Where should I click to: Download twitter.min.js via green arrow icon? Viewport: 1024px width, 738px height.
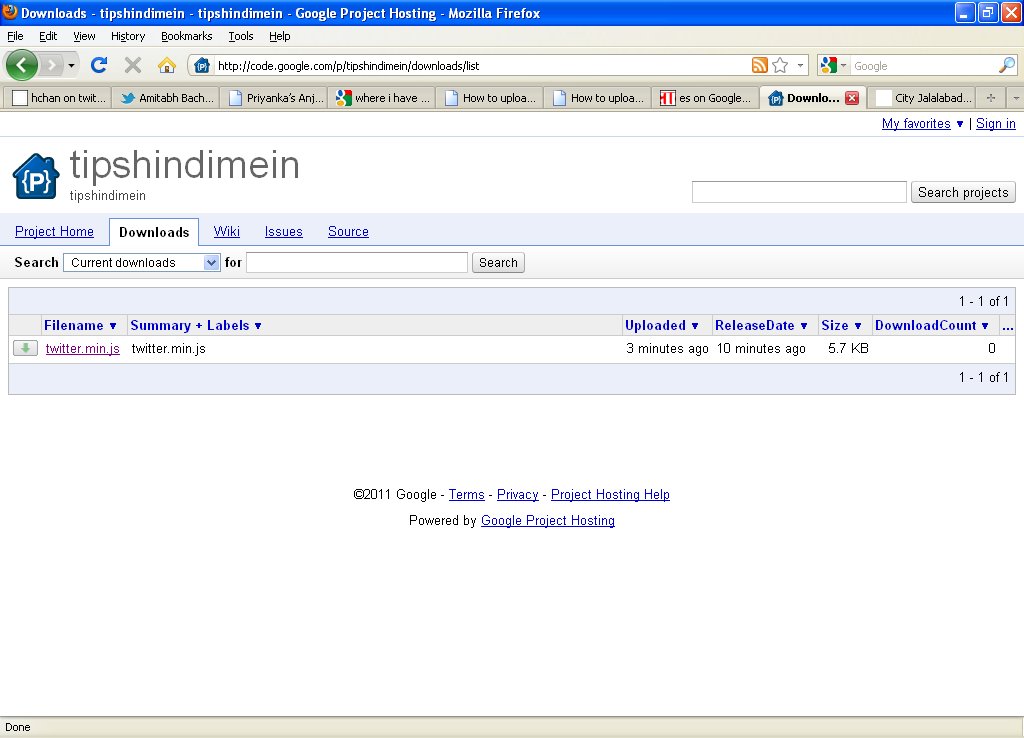25,348
